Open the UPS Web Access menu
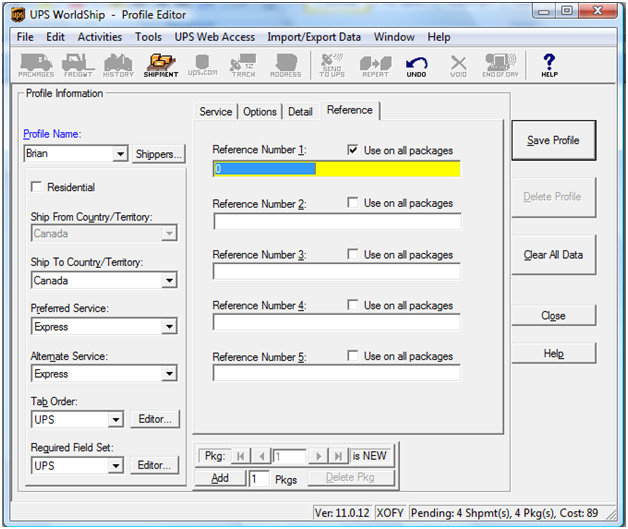 pos(215,37)
